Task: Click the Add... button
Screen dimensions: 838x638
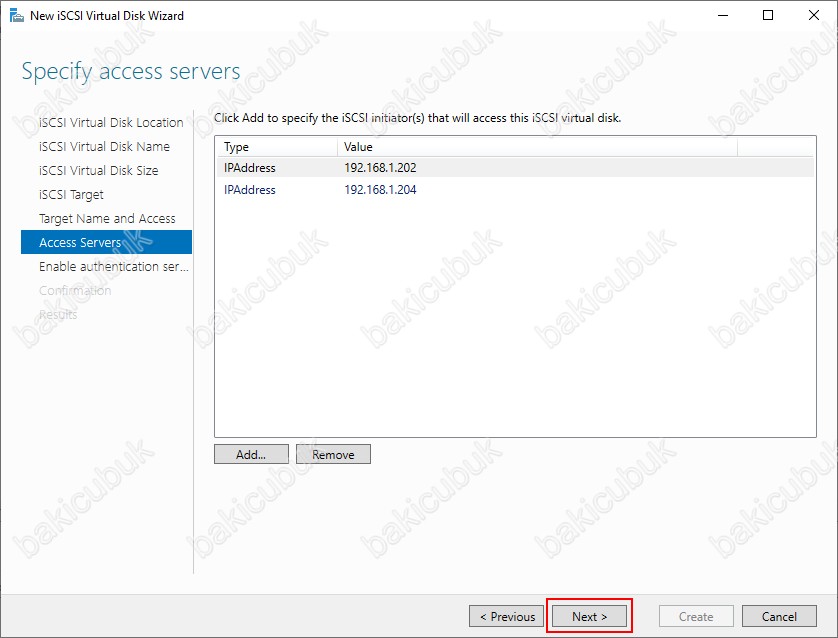Action: [x=251, y=454]
